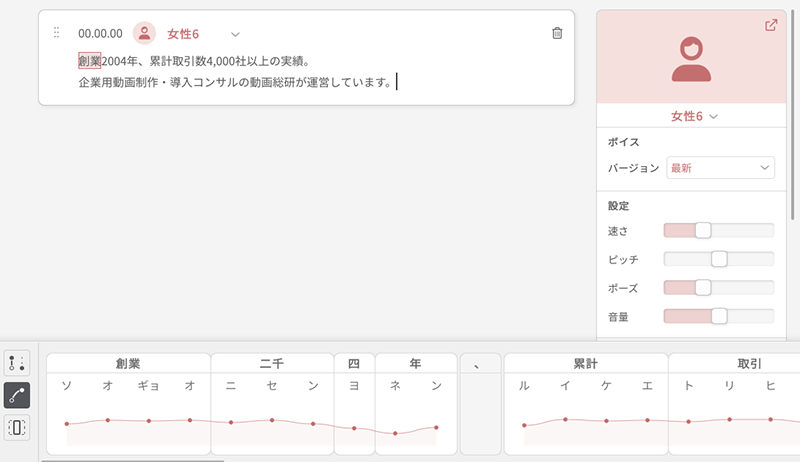800x462 pixels.
Task: Adjust the ポーズ pause slider
Action: (703, 288)
